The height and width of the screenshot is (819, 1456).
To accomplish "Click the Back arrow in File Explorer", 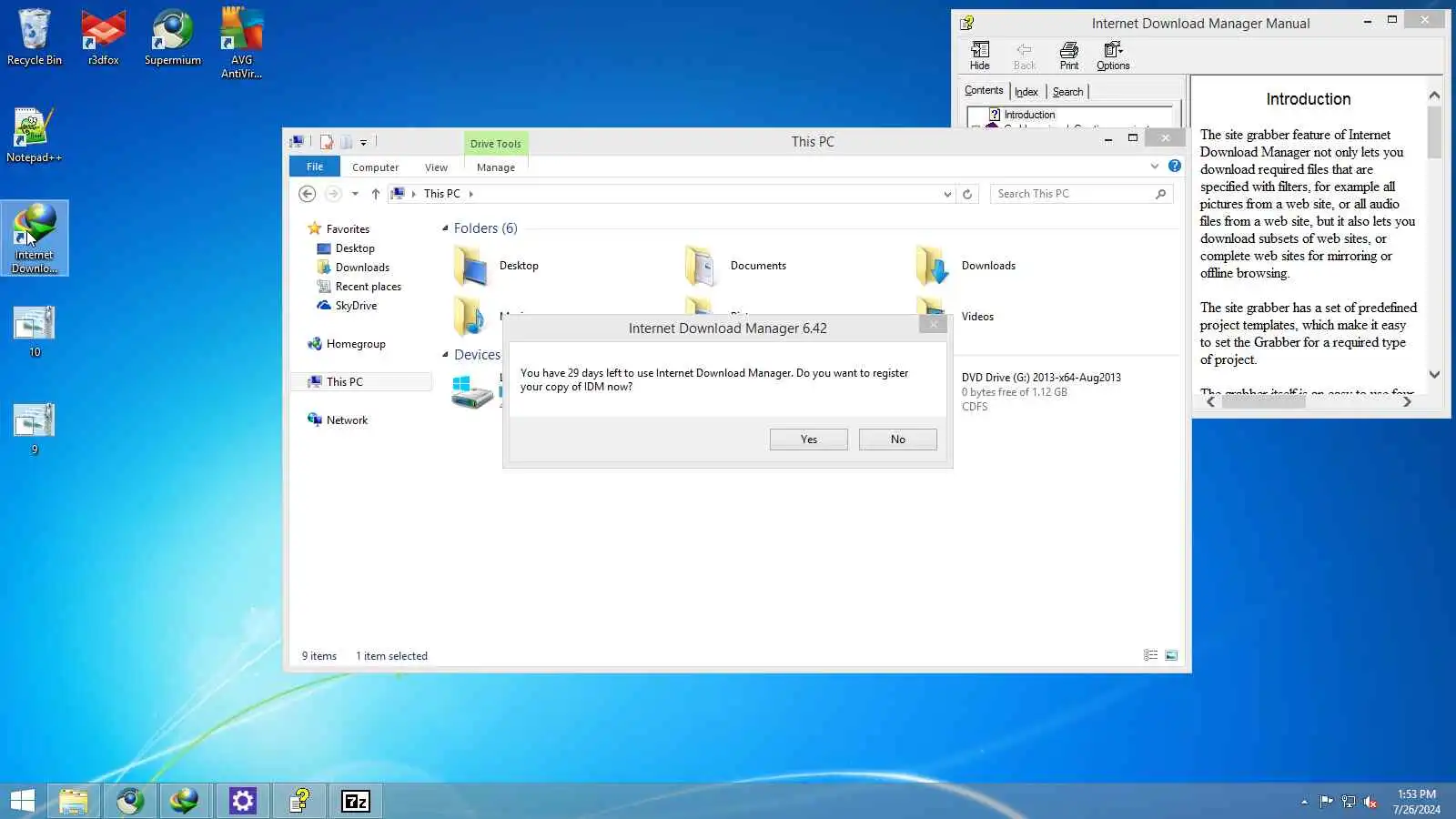I will tap(308, 194).
